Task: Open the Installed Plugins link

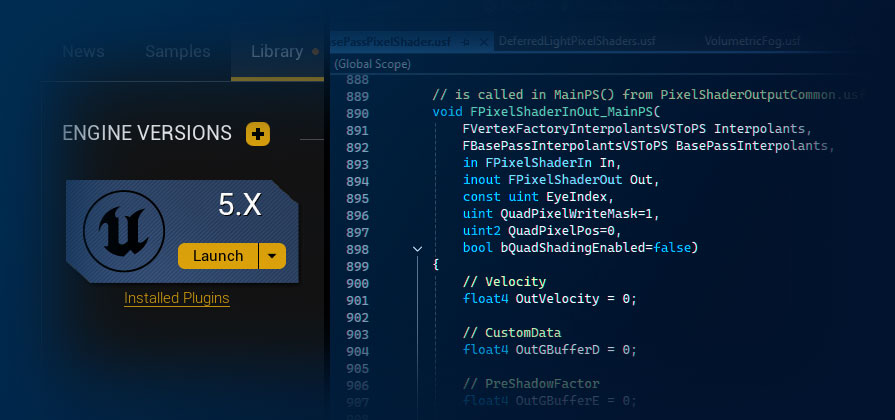Action: (176, 298)
